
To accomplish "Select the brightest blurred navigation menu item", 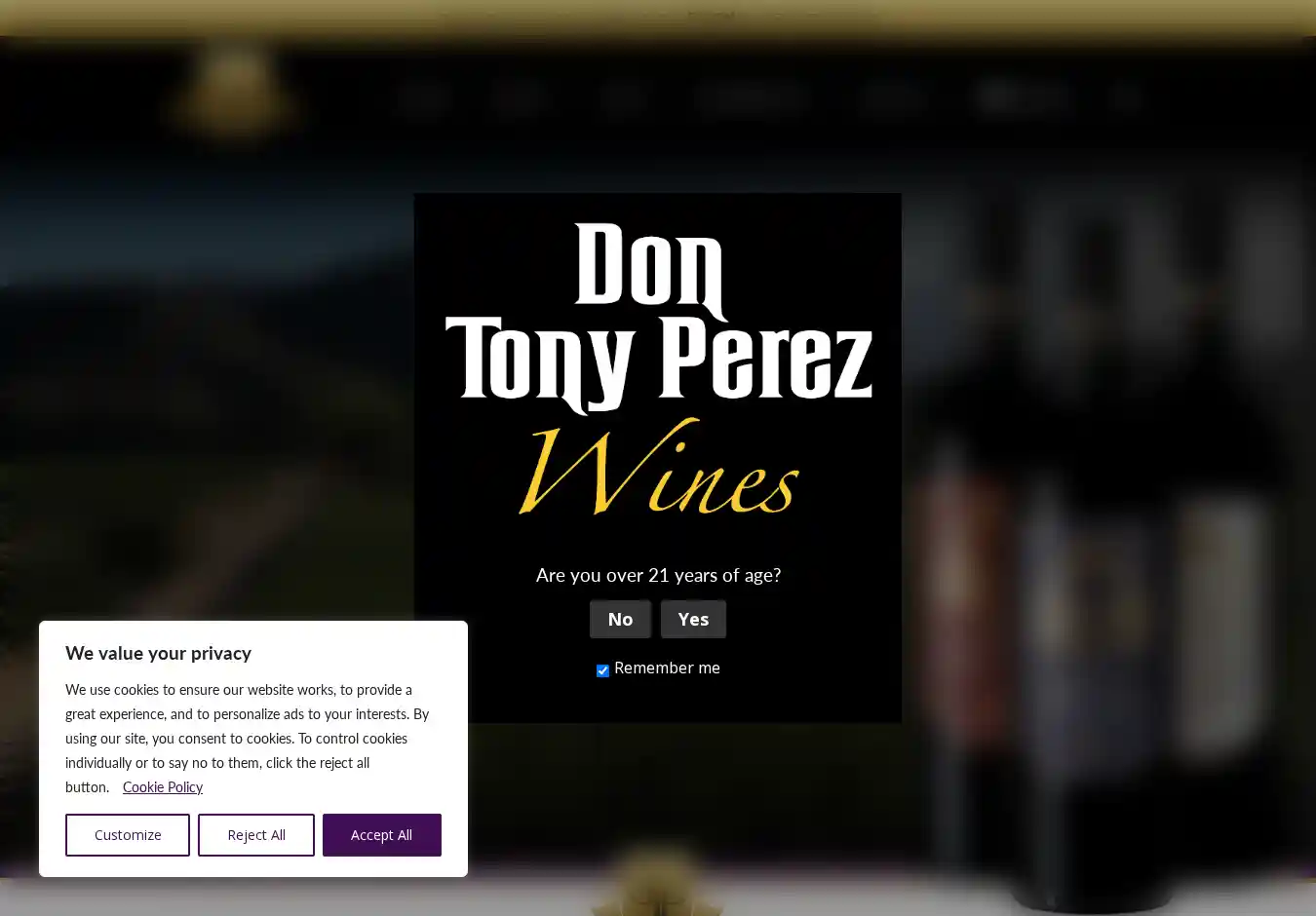I will (x=1023, y=97).
